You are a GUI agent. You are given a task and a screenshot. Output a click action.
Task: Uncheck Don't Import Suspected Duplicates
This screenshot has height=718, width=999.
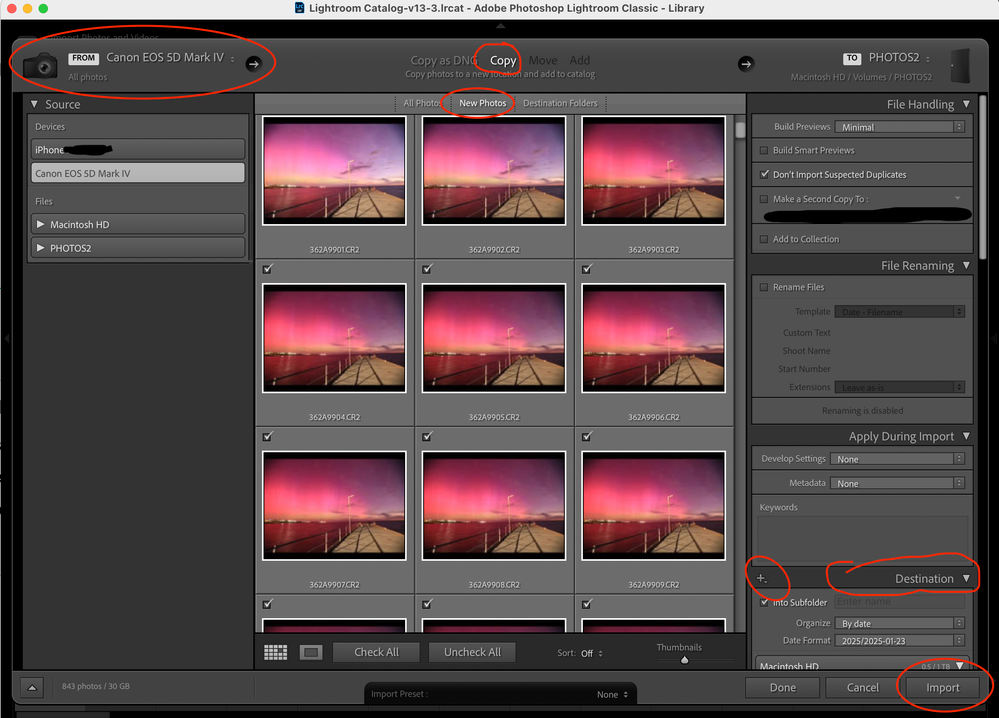pyautogui.click(x=764, y=174)
